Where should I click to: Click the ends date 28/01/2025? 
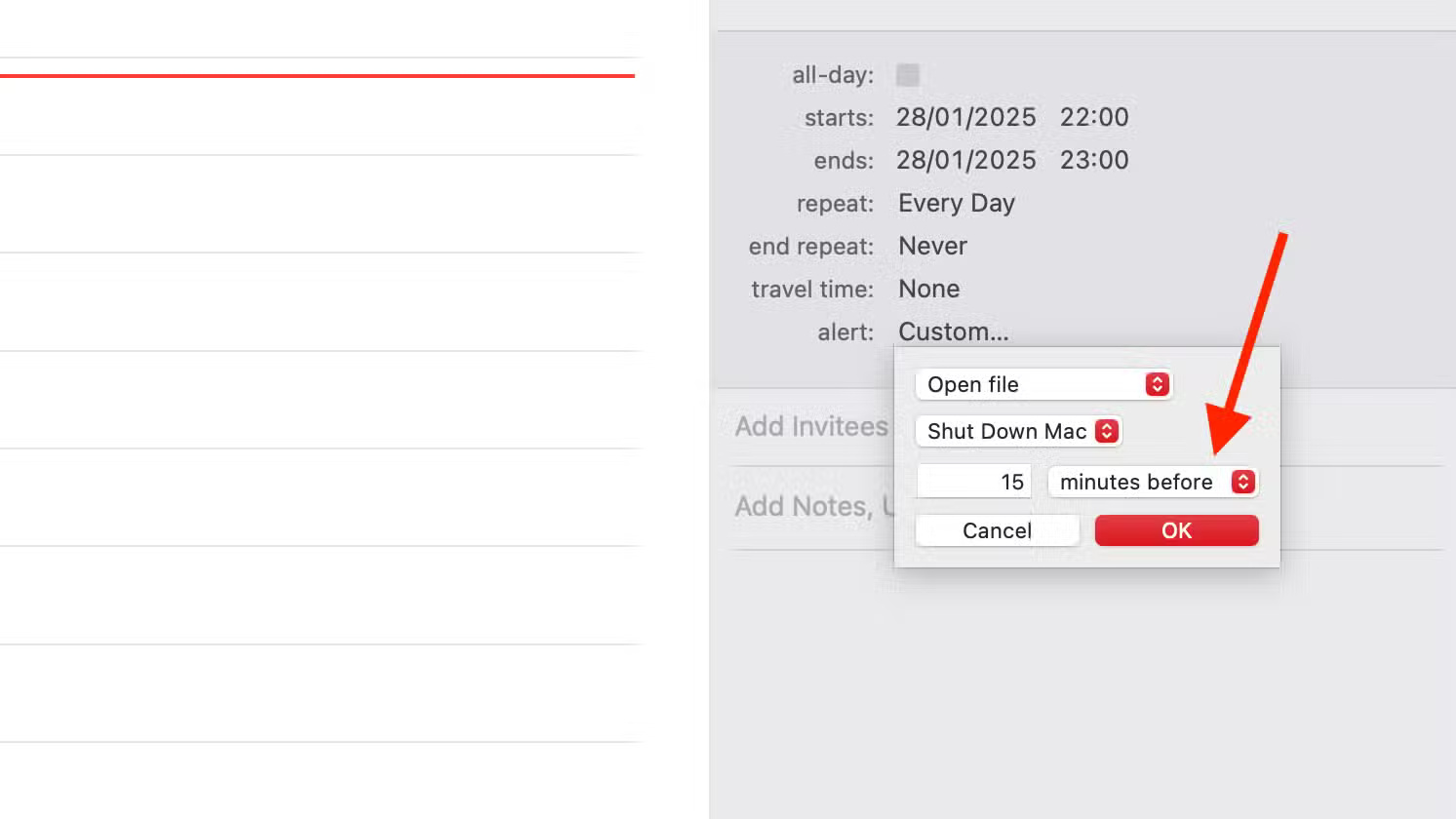tap(965, 160)
